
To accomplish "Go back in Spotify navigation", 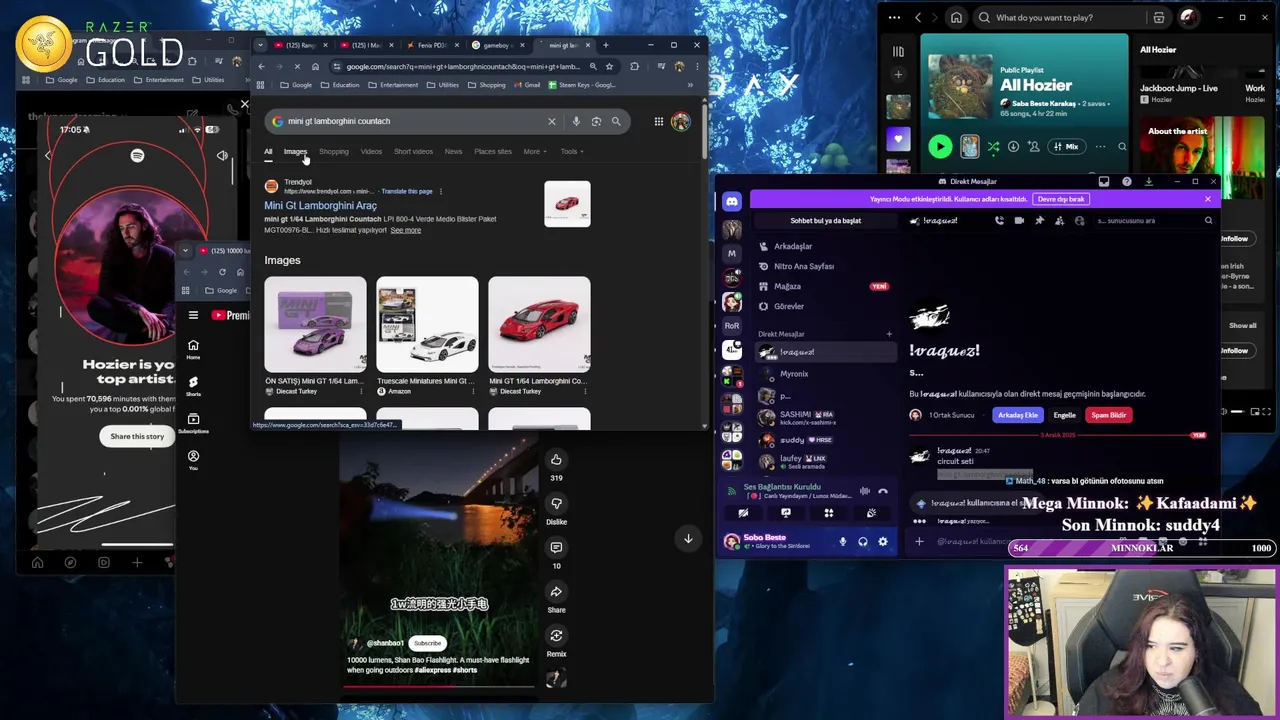I will click(x=918, y=17).
